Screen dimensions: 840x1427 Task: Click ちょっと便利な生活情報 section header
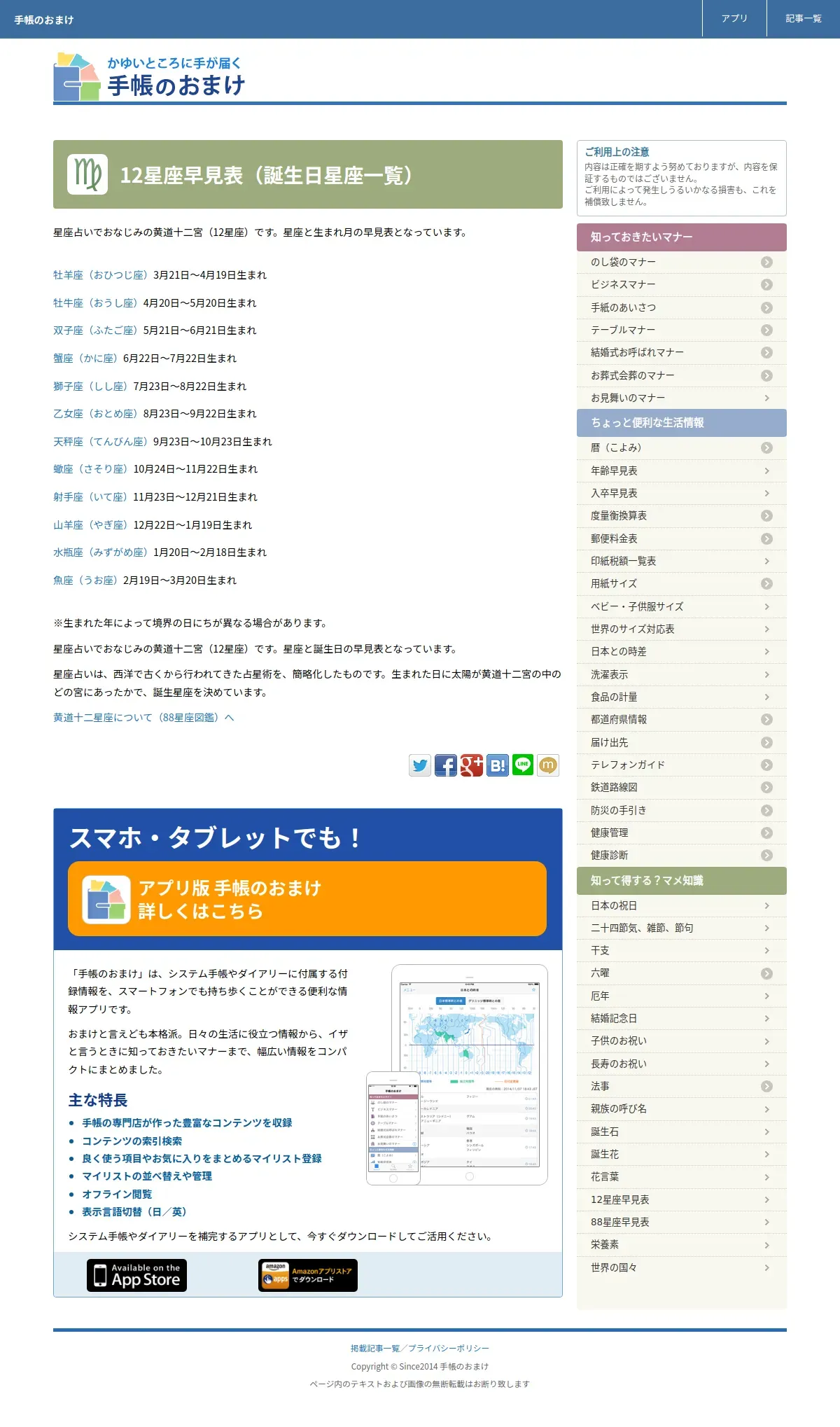coord(682,423)
